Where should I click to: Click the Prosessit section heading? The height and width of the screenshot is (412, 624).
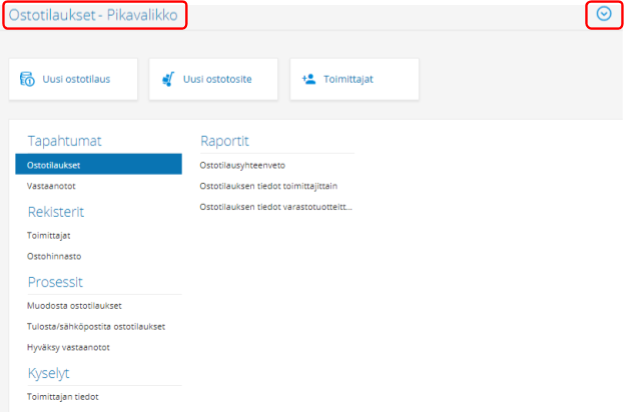(55, 282)
